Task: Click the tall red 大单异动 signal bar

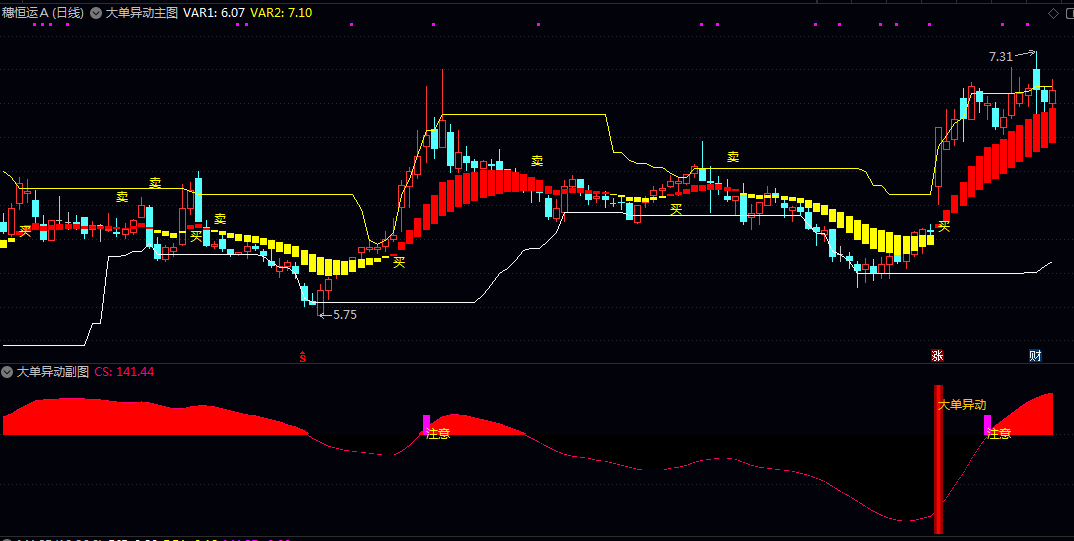Action: (x=938, y=459)
